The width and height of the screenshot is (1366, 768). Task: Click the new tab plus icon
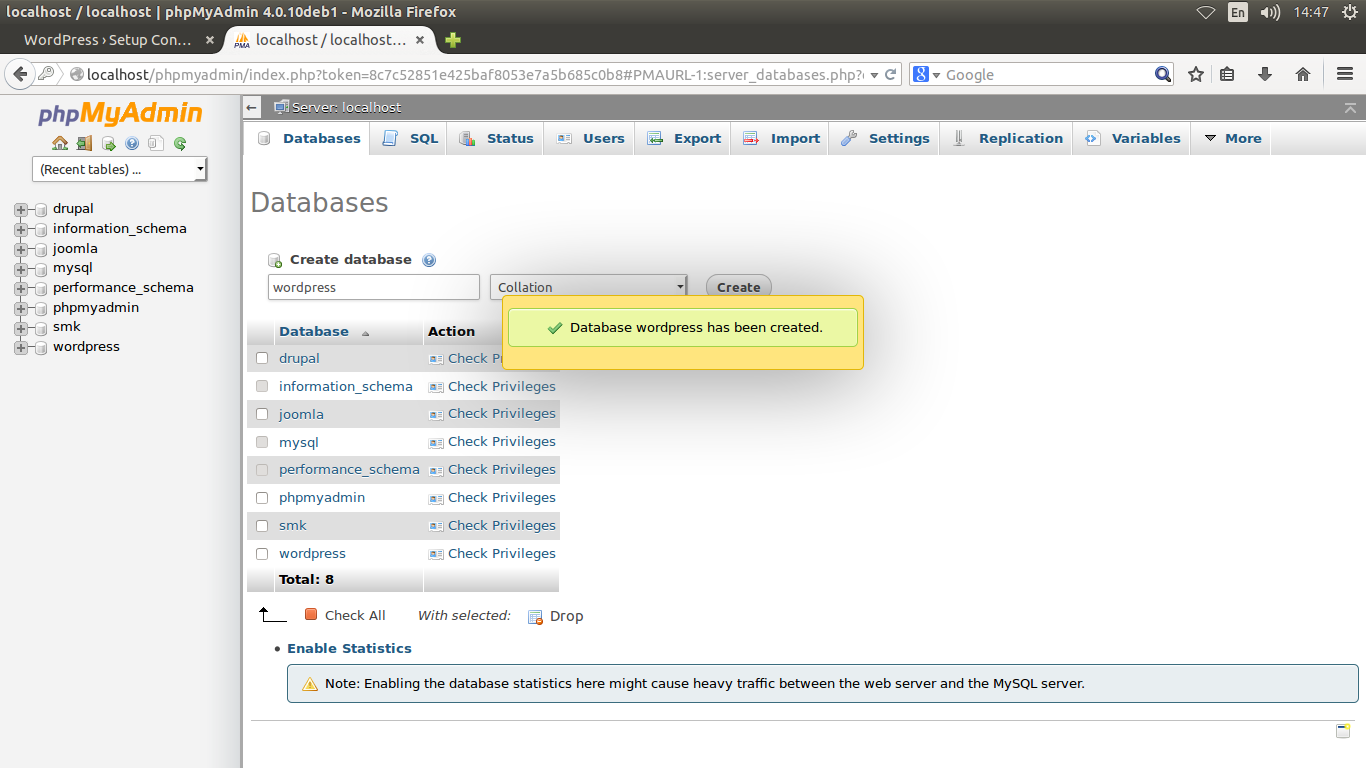pyautogui.click(x=453, y=40)
